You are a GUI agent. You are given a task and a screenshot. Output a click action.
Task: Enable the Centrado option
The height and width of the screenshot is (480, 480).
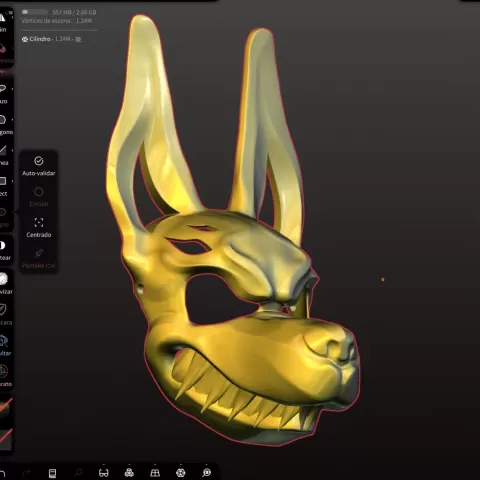38,228
